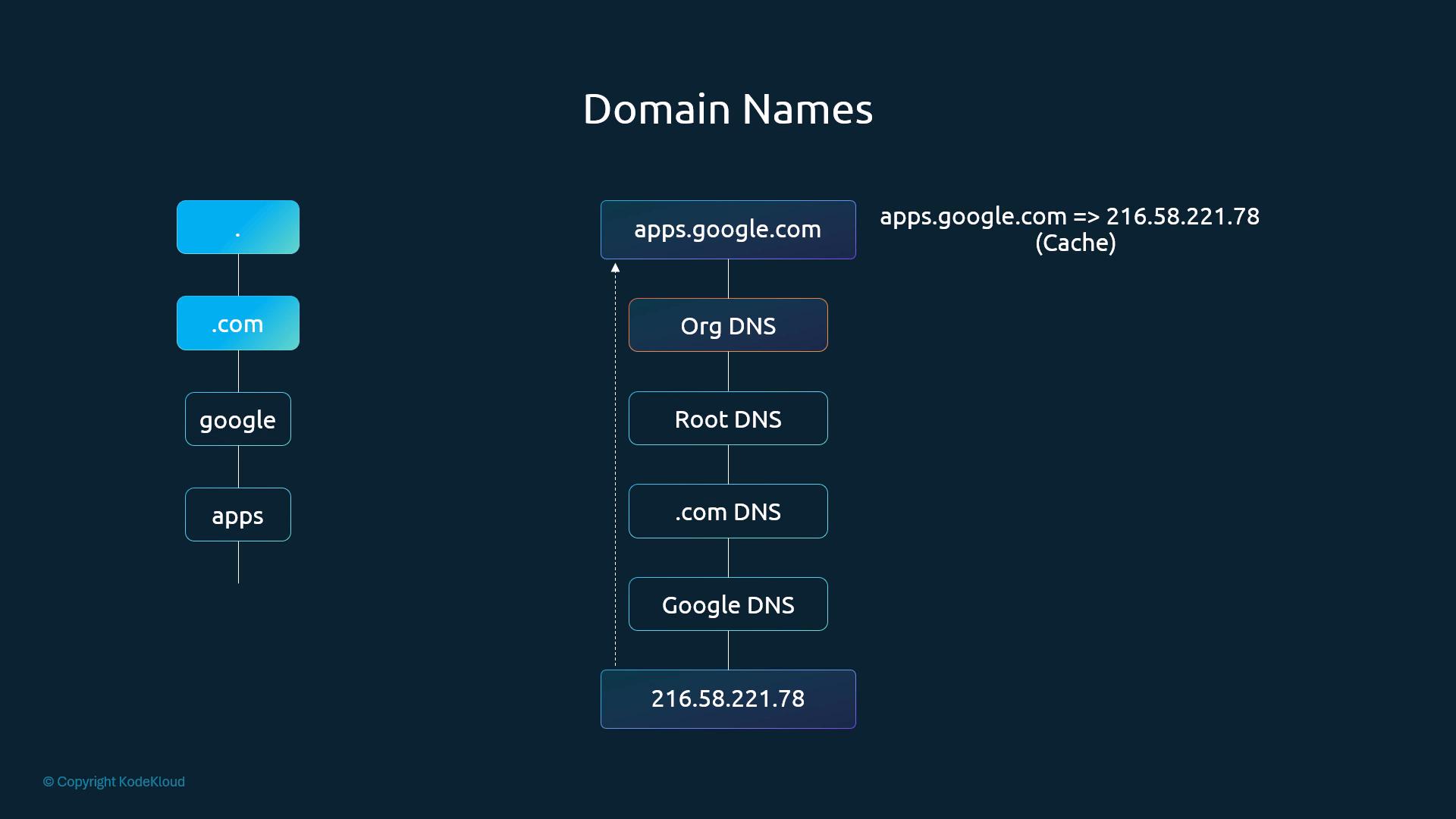Viewport: 1456px width, 819px height.
Task: Click the apps.google.com query box
Action: (728, 230)
